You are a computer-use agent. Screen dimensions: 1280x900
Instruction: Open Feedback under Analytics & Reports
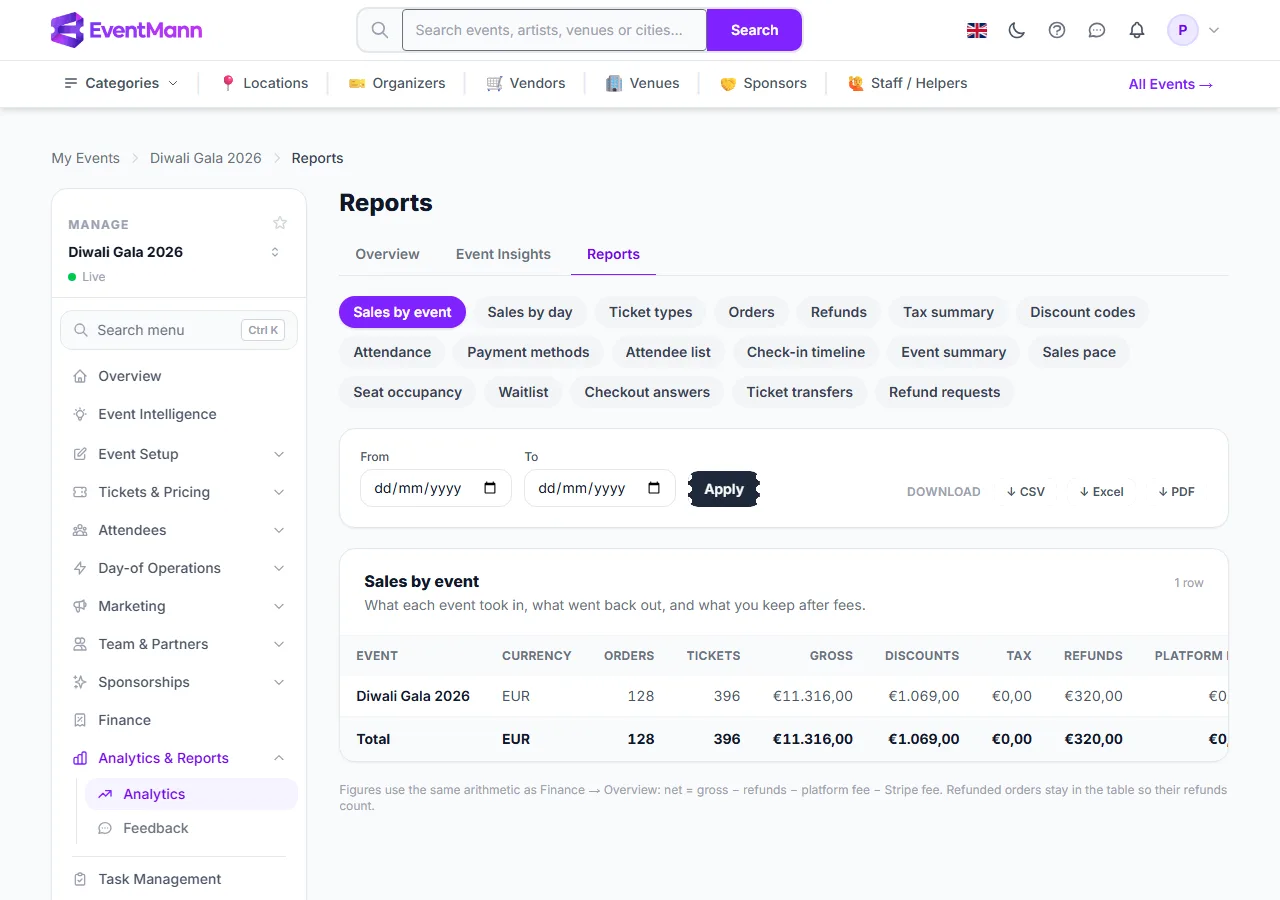(x=191, y=828)
